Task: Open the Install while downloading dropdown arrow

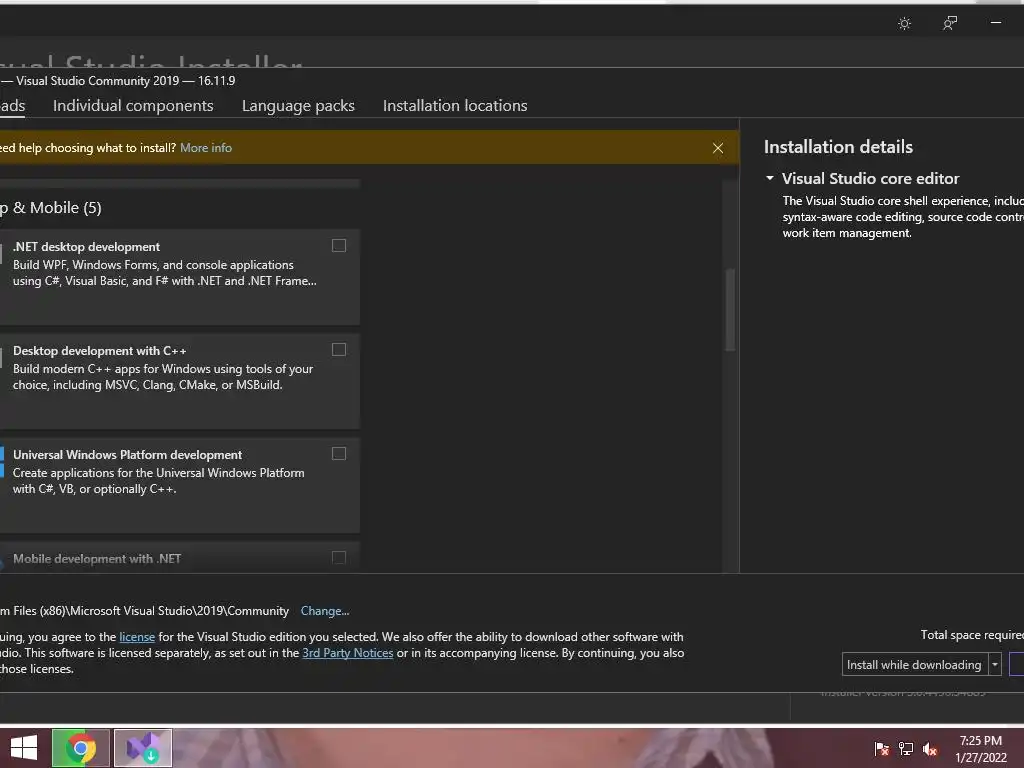Action: 995,664
